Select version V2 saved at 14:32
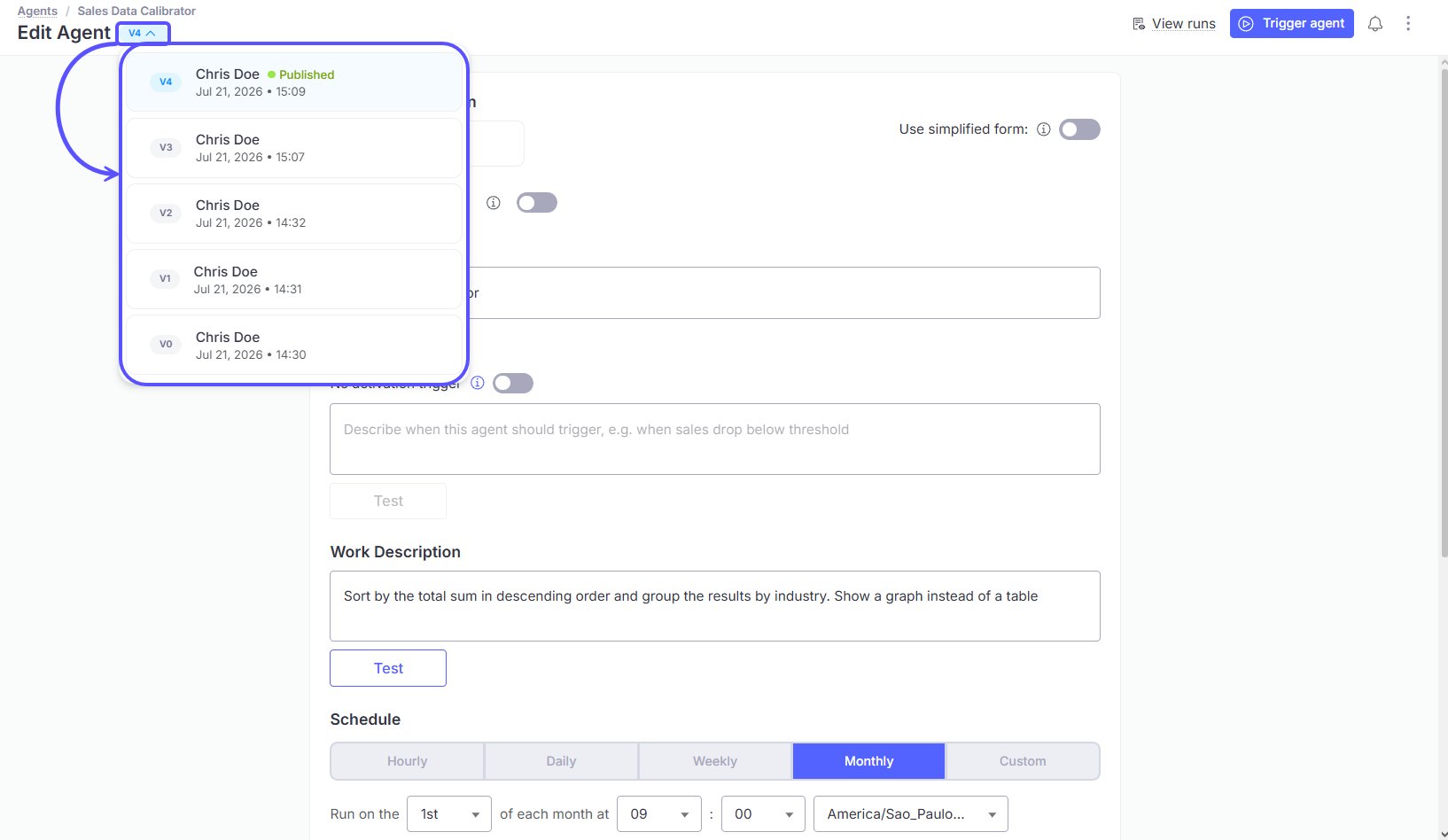Screen dimensions: 1448x840 [x=293, y=214]
